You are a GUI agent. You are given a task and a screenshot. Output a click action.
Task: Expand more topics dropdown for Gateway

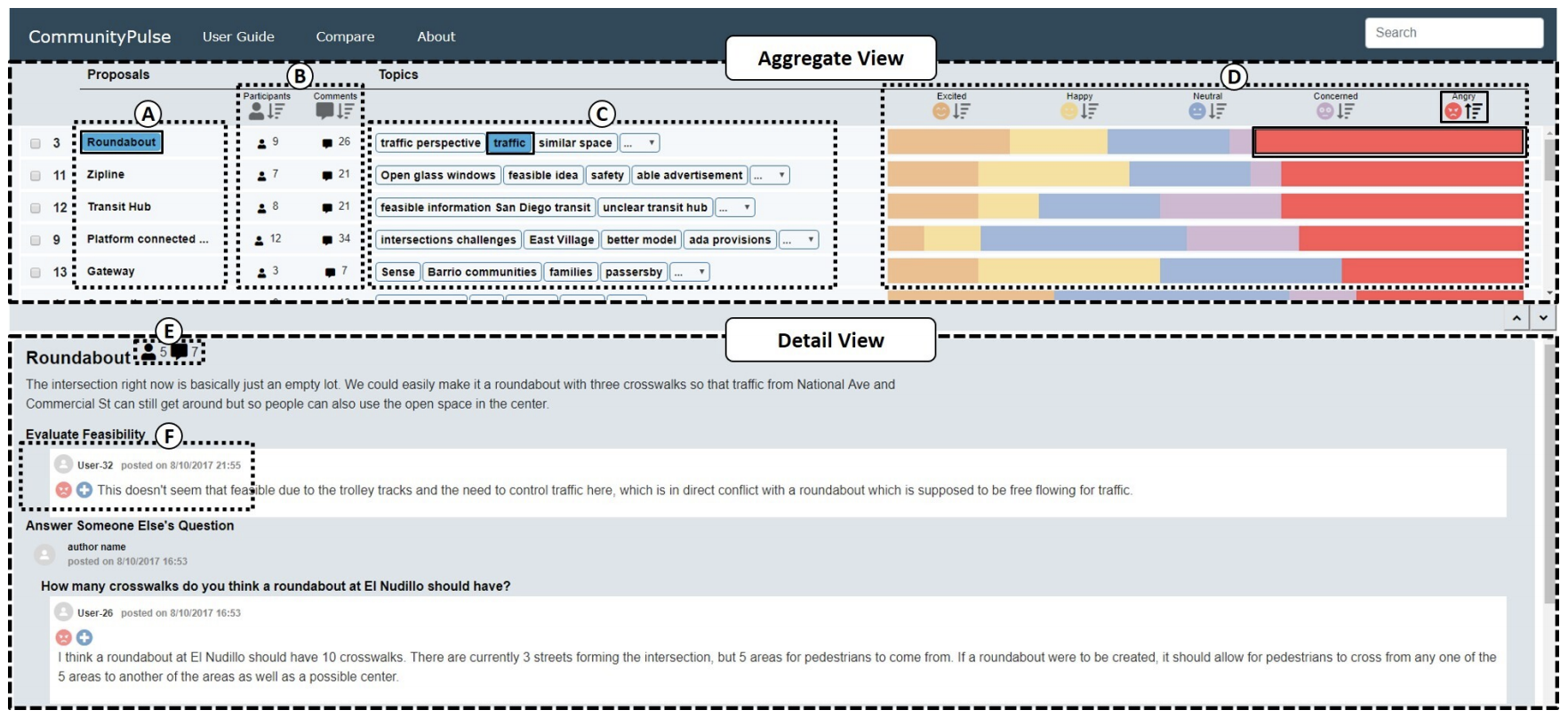pyautogui.click(x=690, y=272)
